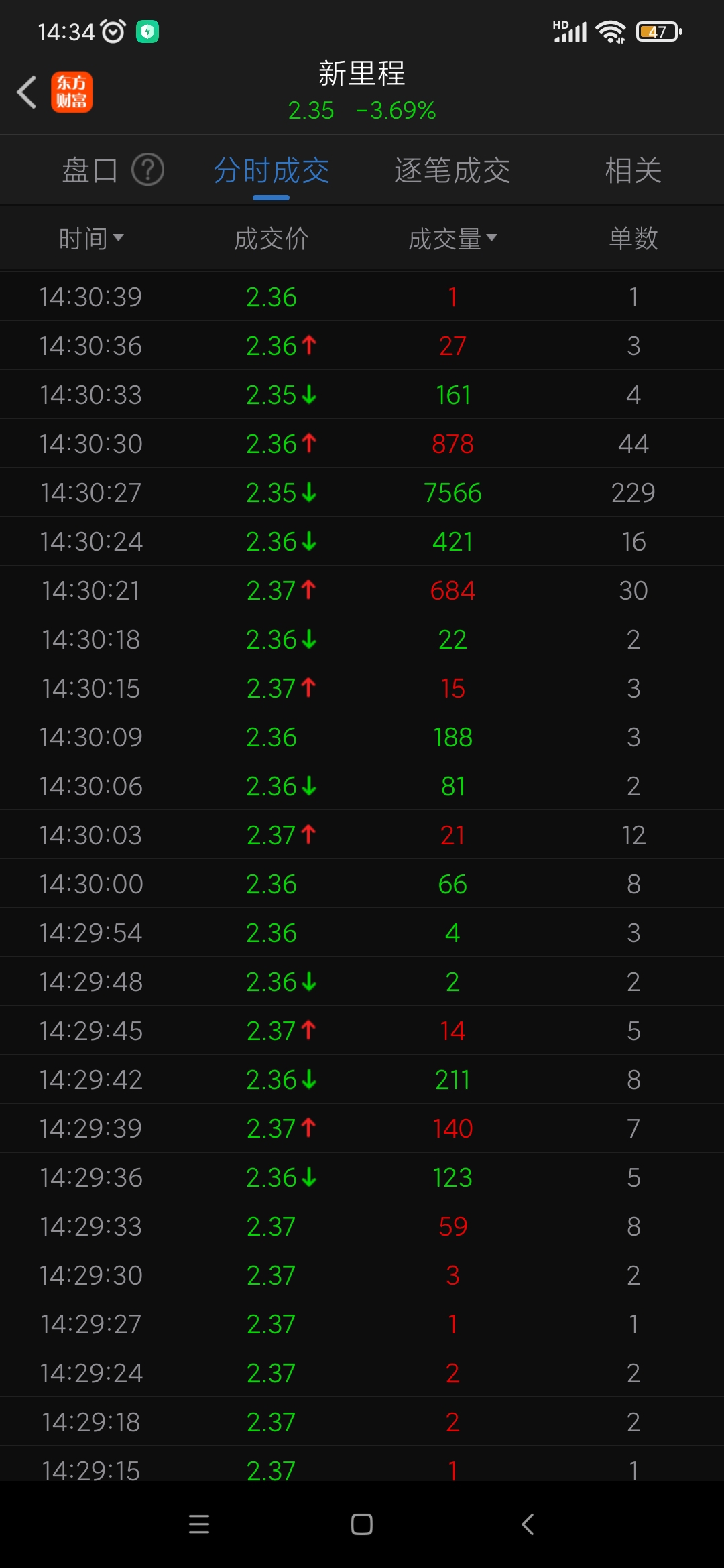Select the trade row at 14:30:18
The width and height of the screenshot is (724, 1568).
(362, 639)
